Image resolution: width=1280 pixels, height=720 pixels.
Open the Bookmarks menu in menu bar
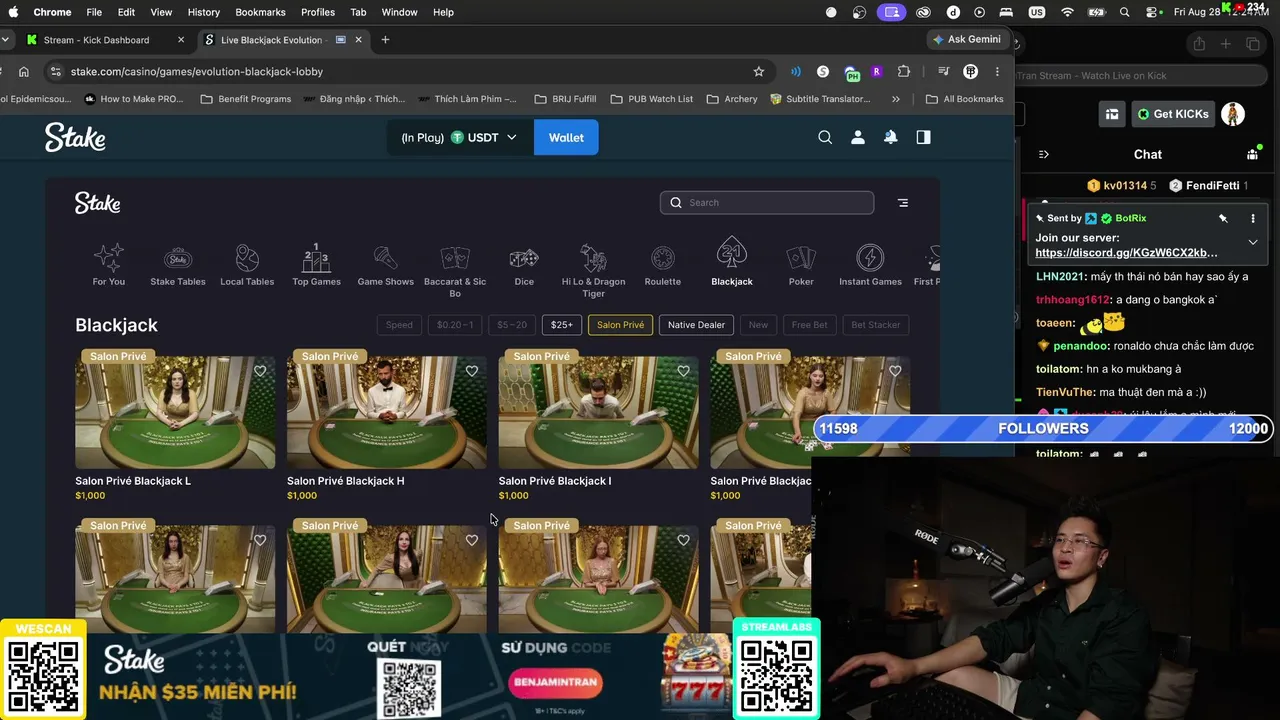coord(261,12)
